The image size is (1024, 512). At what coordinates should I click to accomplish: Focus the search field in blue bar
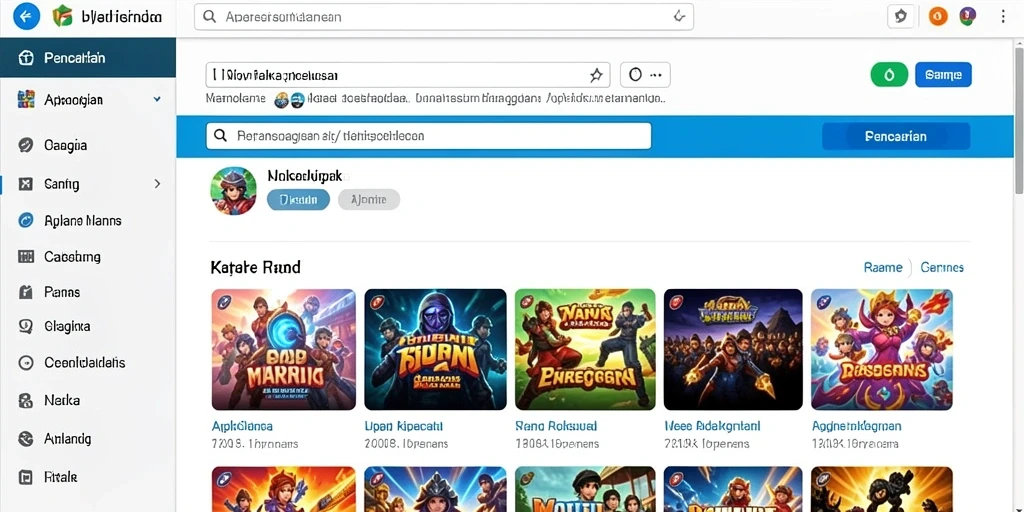tap(429, 136)
